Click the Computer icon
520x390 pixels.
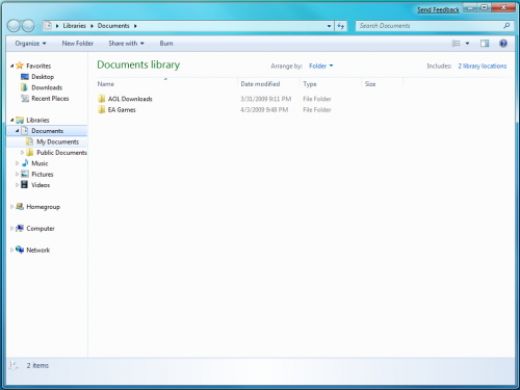tap(20, 228)
